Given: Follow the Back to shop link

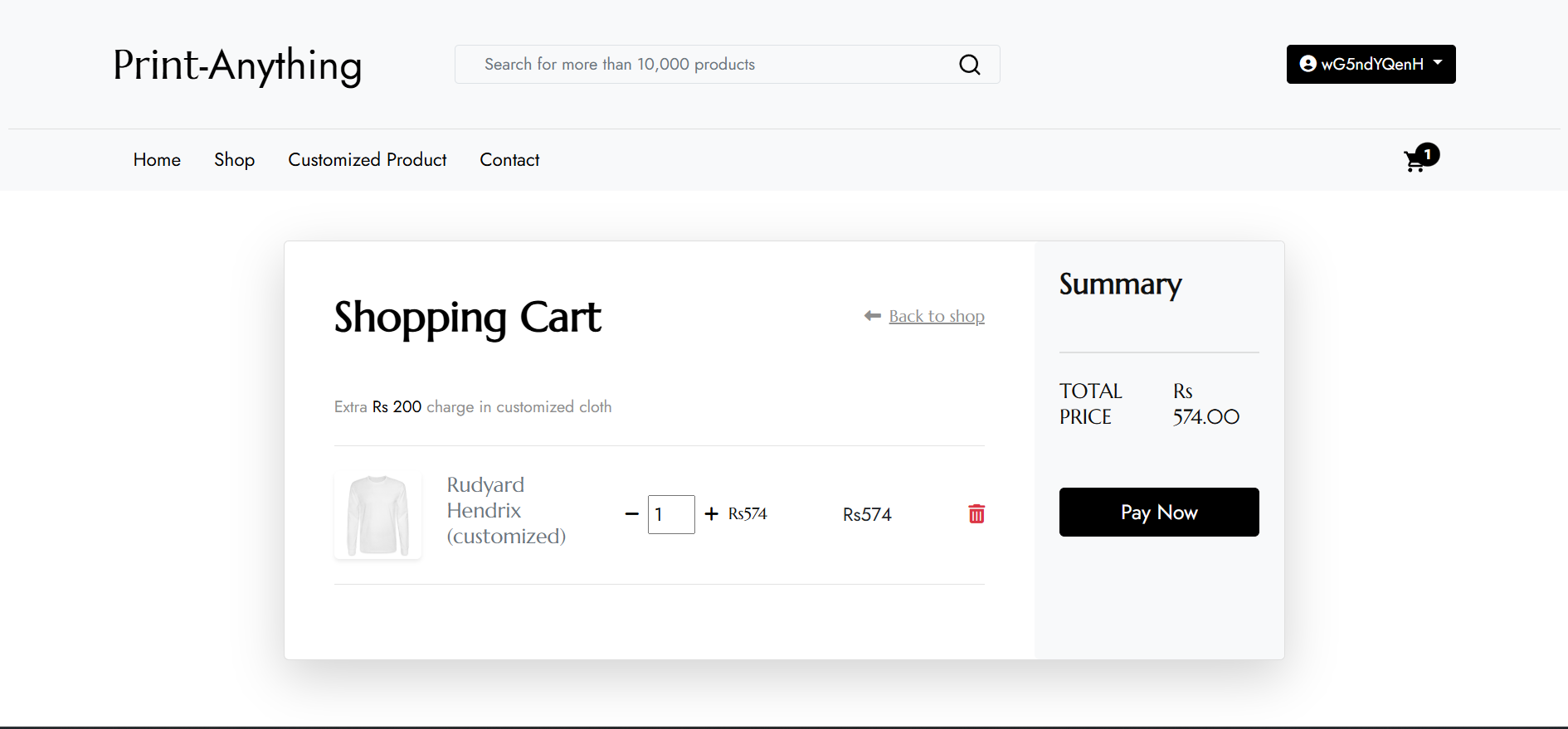Looking at the screenshot, I should coord(937,316).
